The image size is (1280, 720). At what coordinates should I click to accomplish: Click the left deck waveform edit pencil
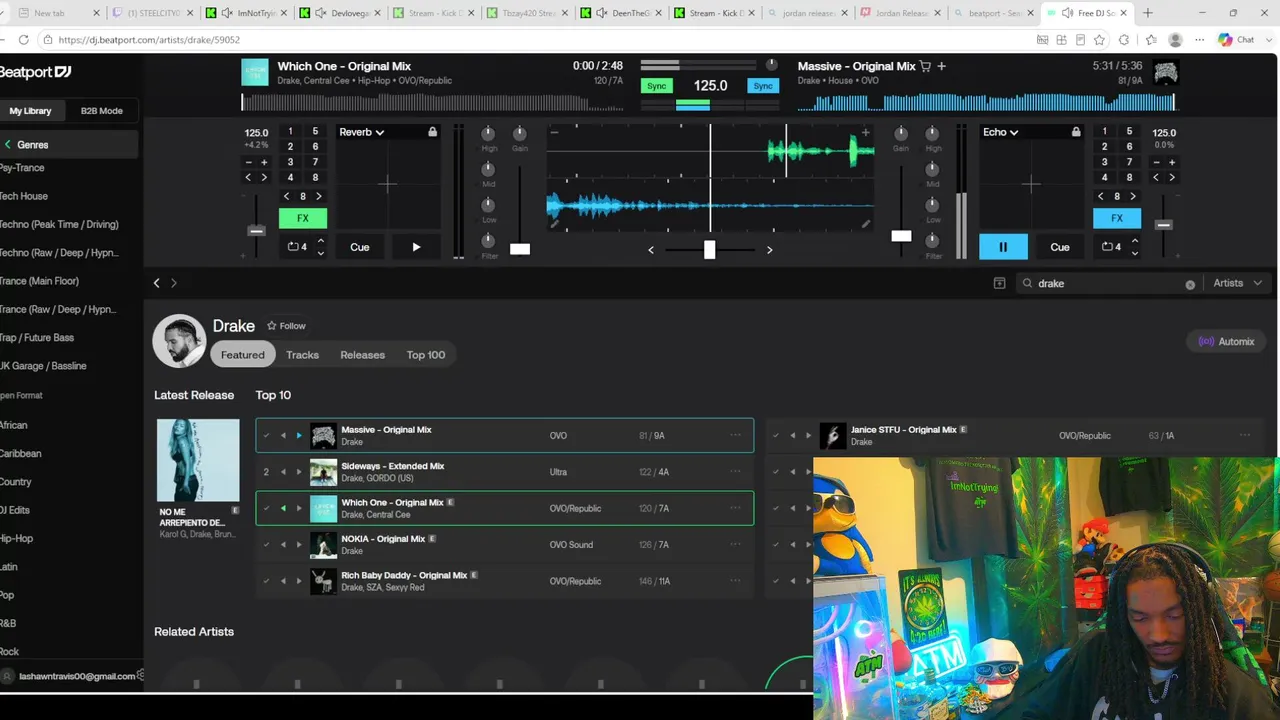555,225
